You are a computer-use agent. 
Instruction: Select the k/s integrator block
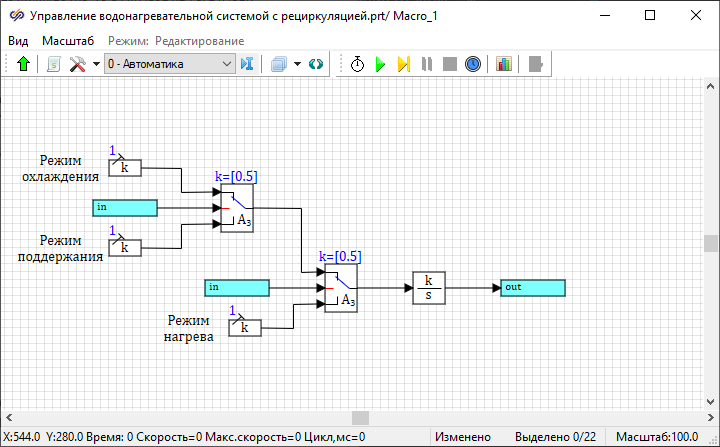[428, 288]
